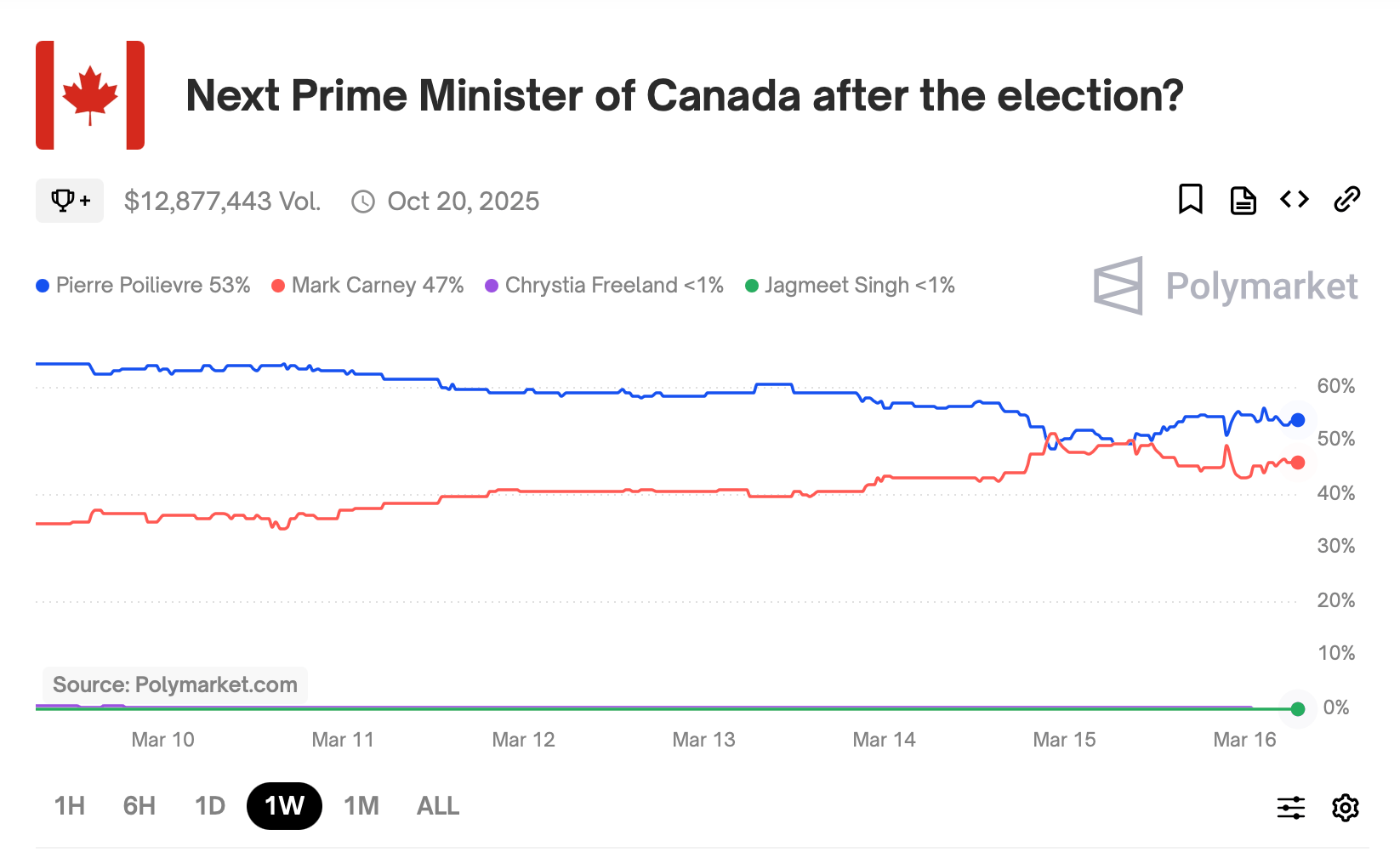Click the Canadian flag image
Viewport: 1400px width, 852px height.
pos(88,94)
